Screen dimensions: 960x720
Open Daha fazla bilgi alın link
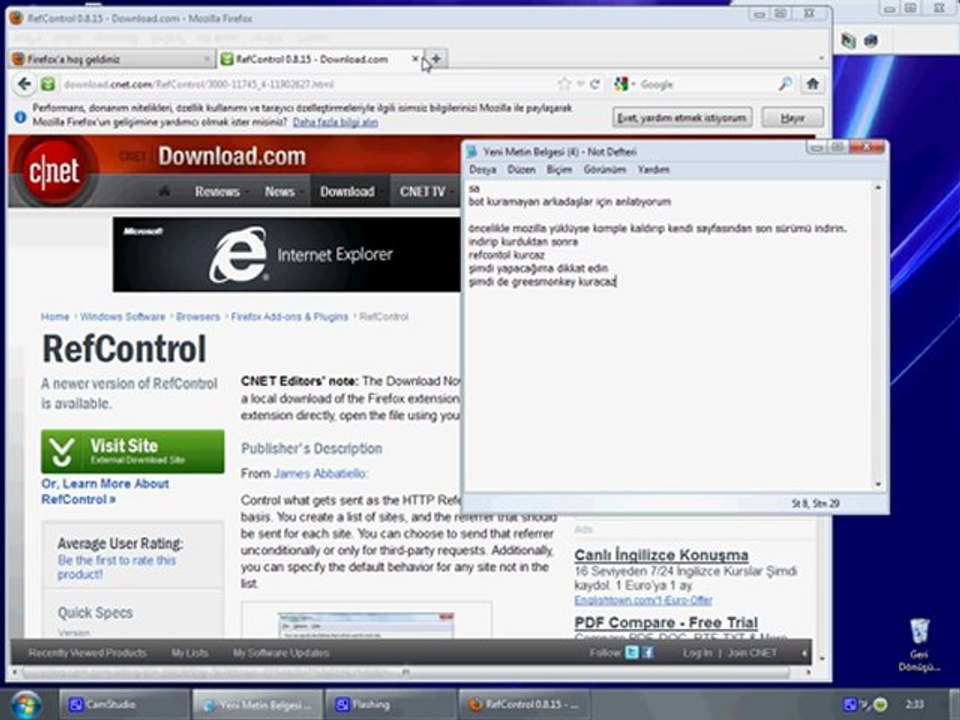(335, 122)
